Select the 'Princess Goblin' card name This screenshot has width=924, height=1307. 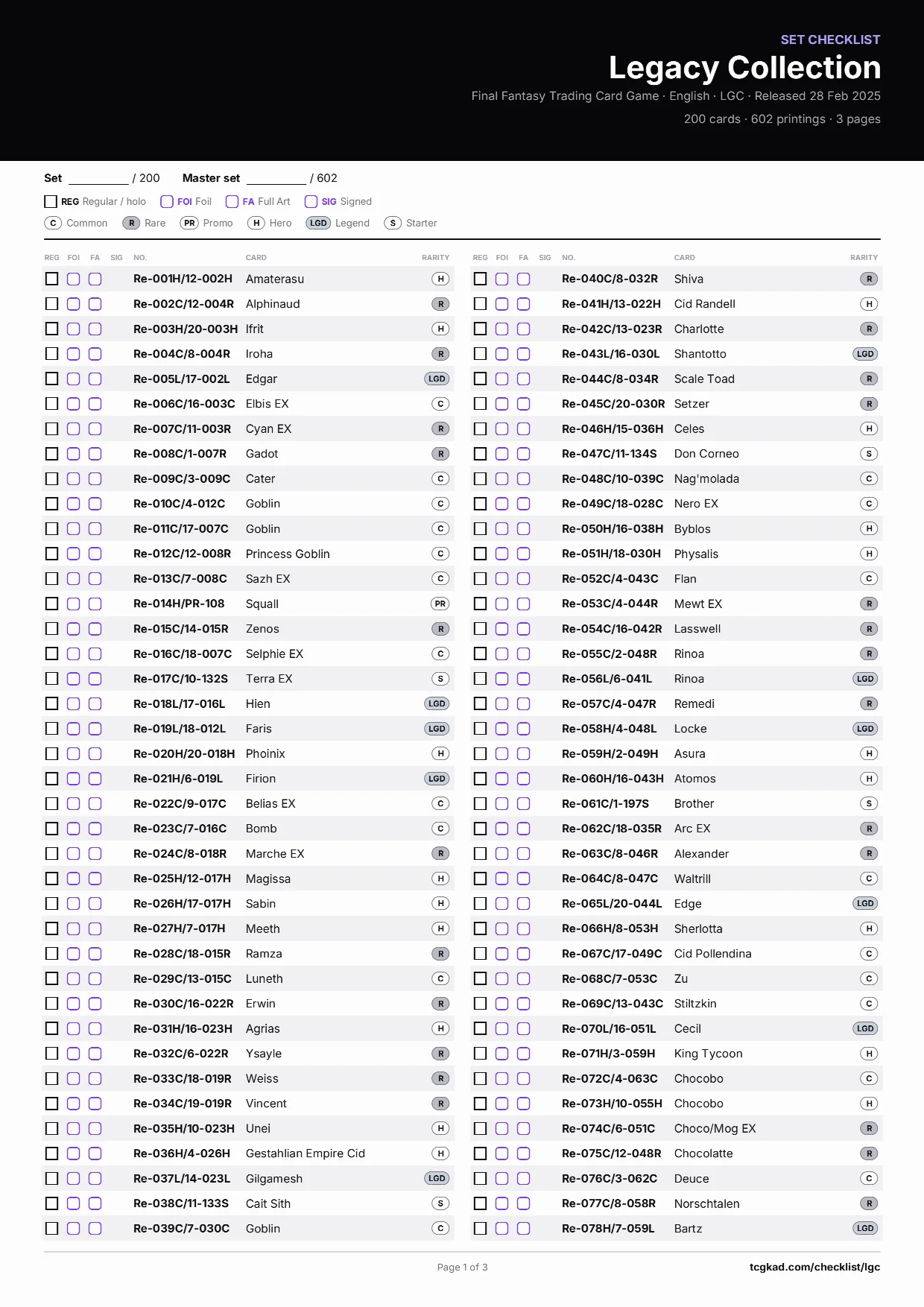(x=288, y=554)
